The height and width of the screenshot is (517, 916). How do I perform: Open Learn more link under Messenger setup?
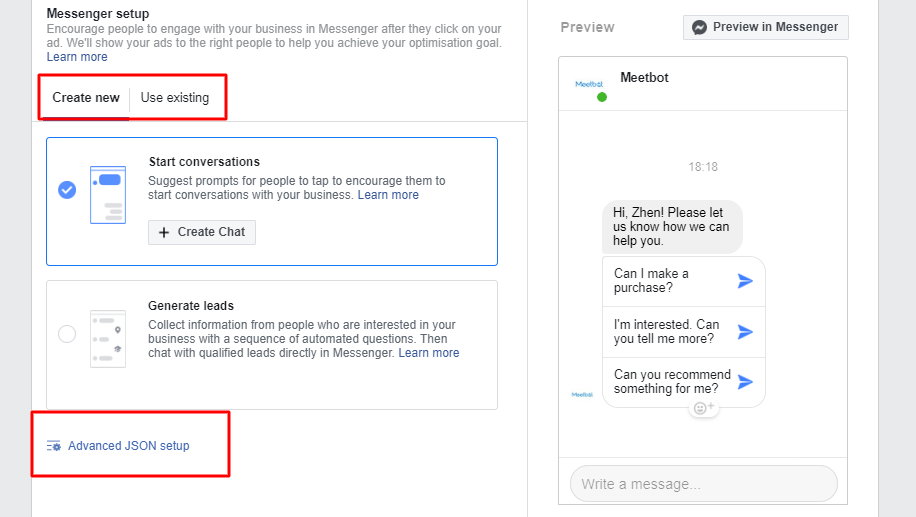[77, 57]
